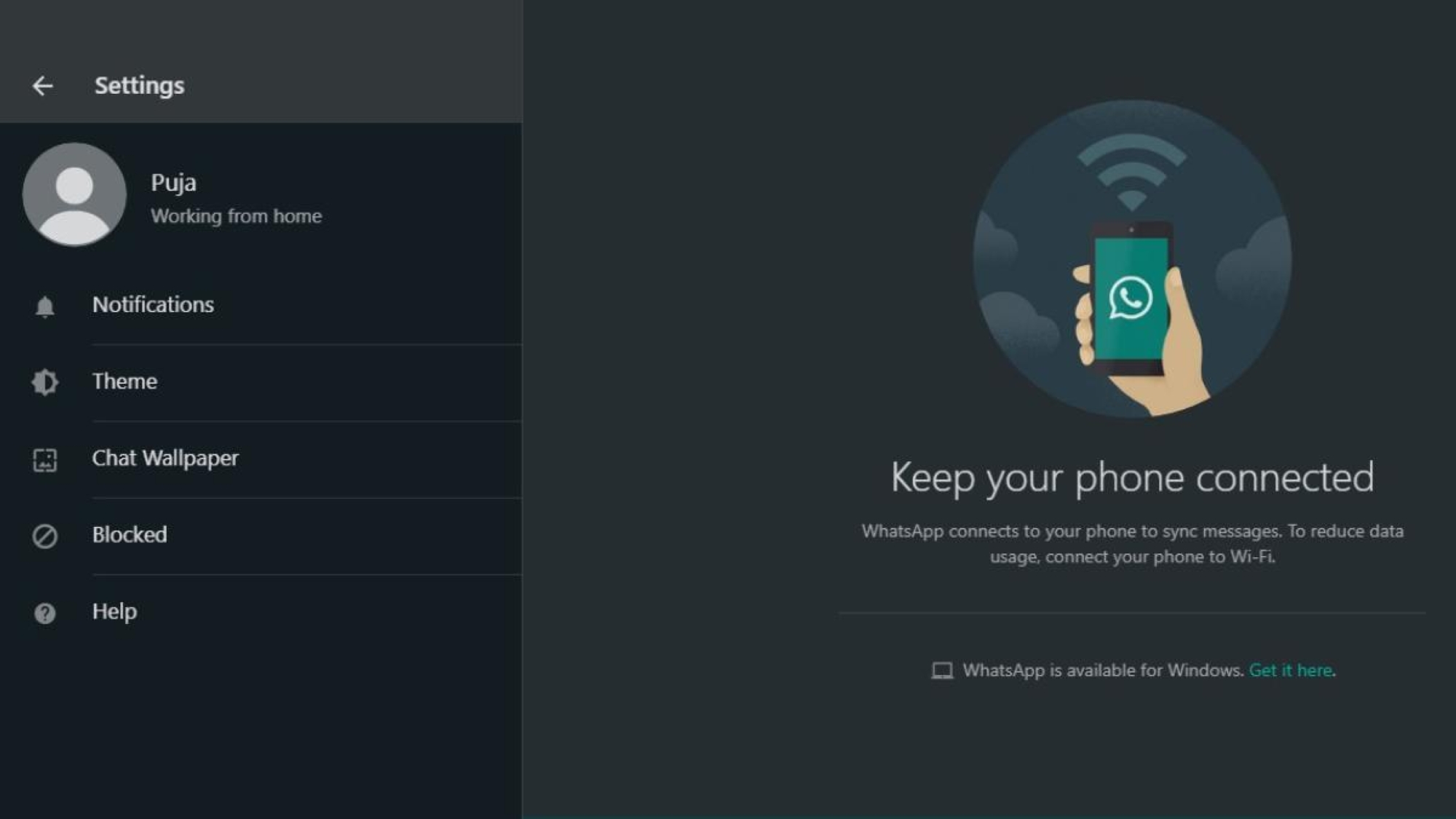Click Puja's profile name text
The height and width of the screenshot is (819, 1456).
coord(175,181)
